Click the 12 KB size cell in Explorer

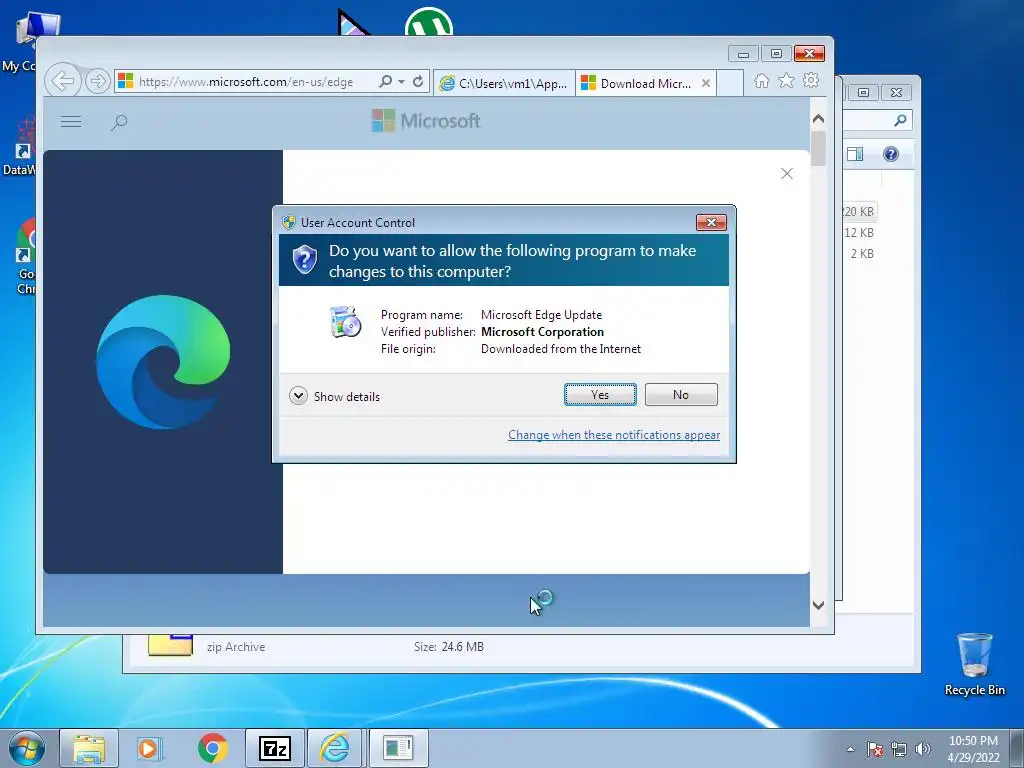859,232
